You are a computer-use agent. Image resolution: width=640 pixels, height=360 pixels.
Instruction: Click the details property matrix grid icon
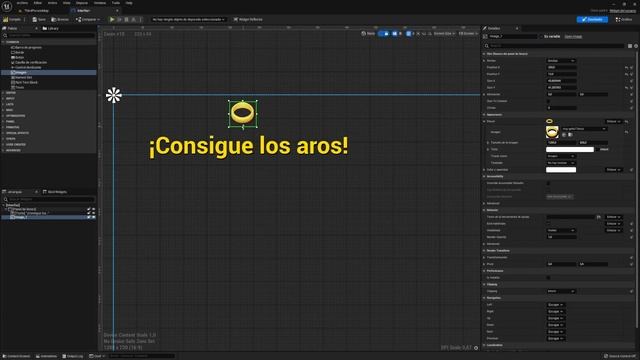pos(630,46)
